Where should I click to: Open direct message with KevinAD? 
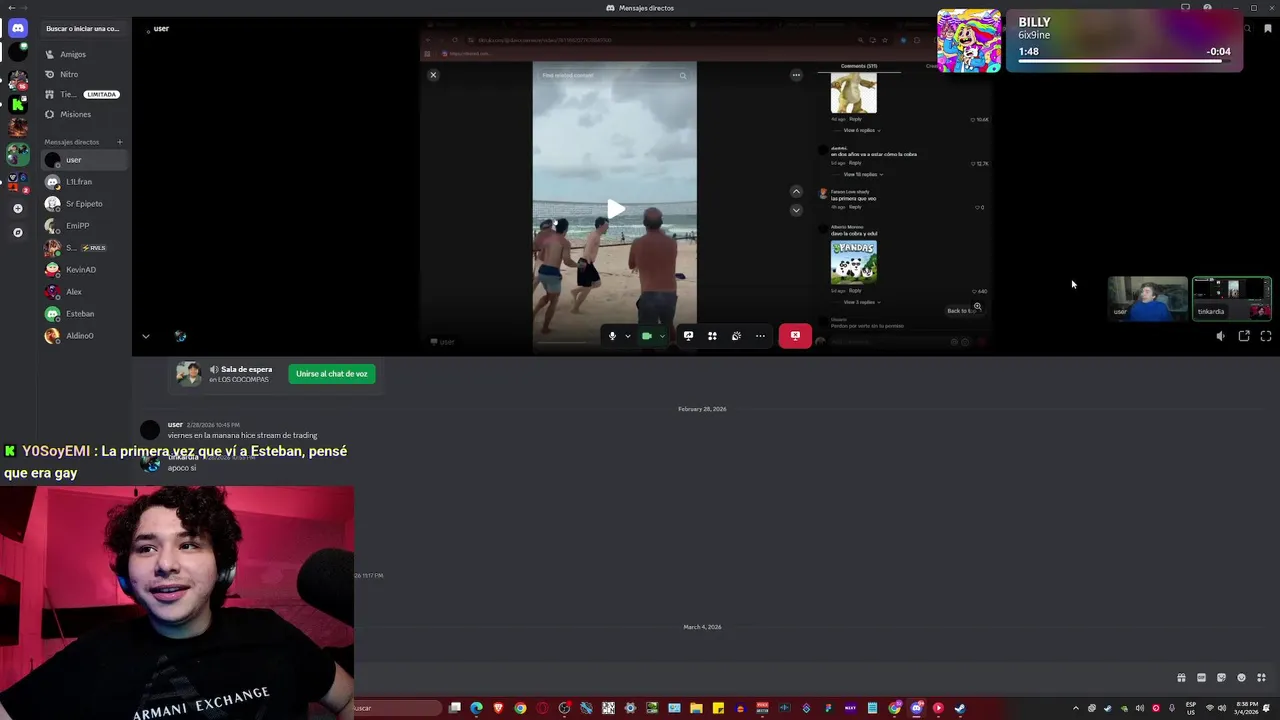(x=84, y=270)
